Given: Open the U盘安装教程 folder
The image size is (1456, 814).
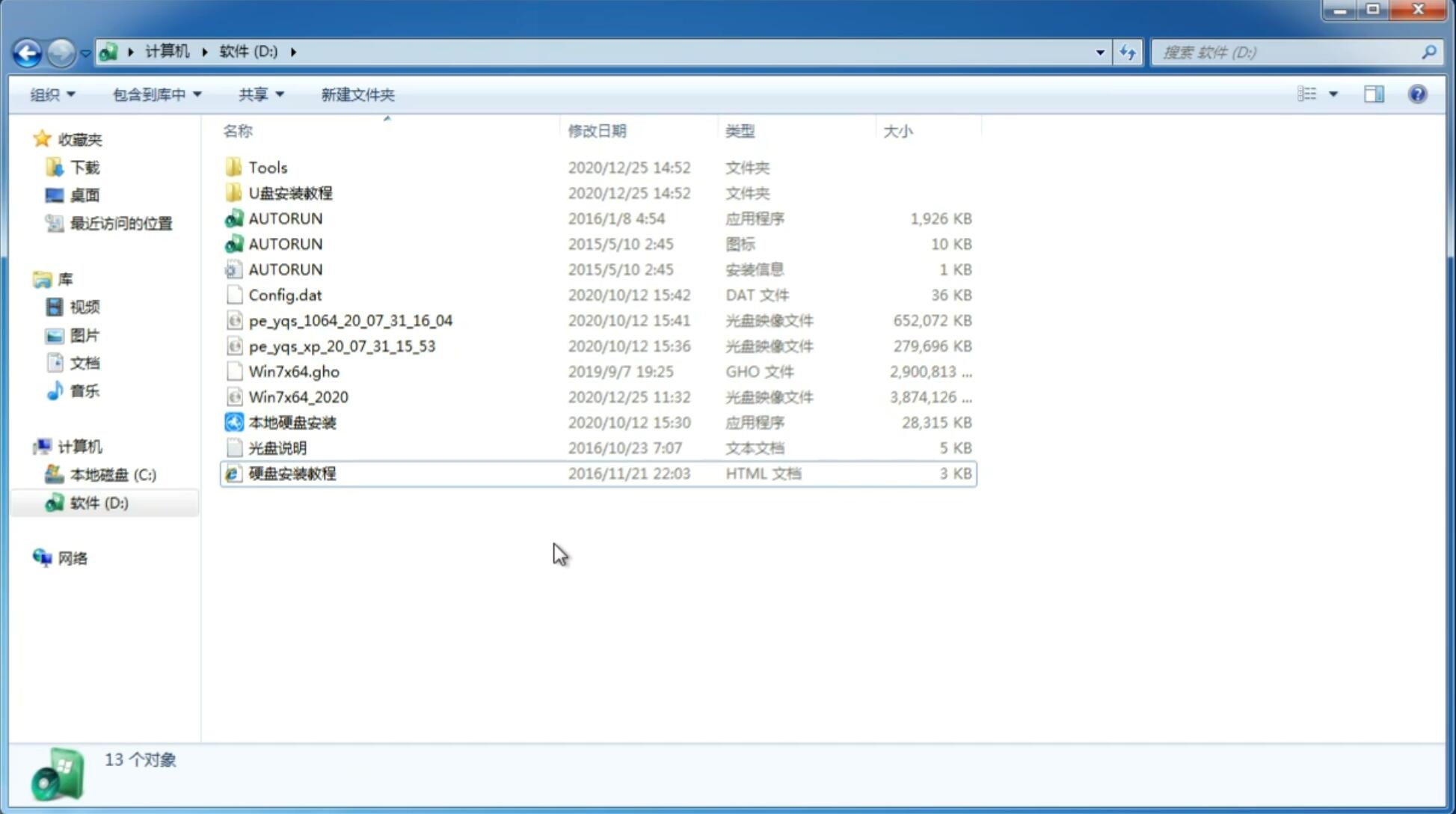Looking at the screenshot, I should tap(291, 192).
